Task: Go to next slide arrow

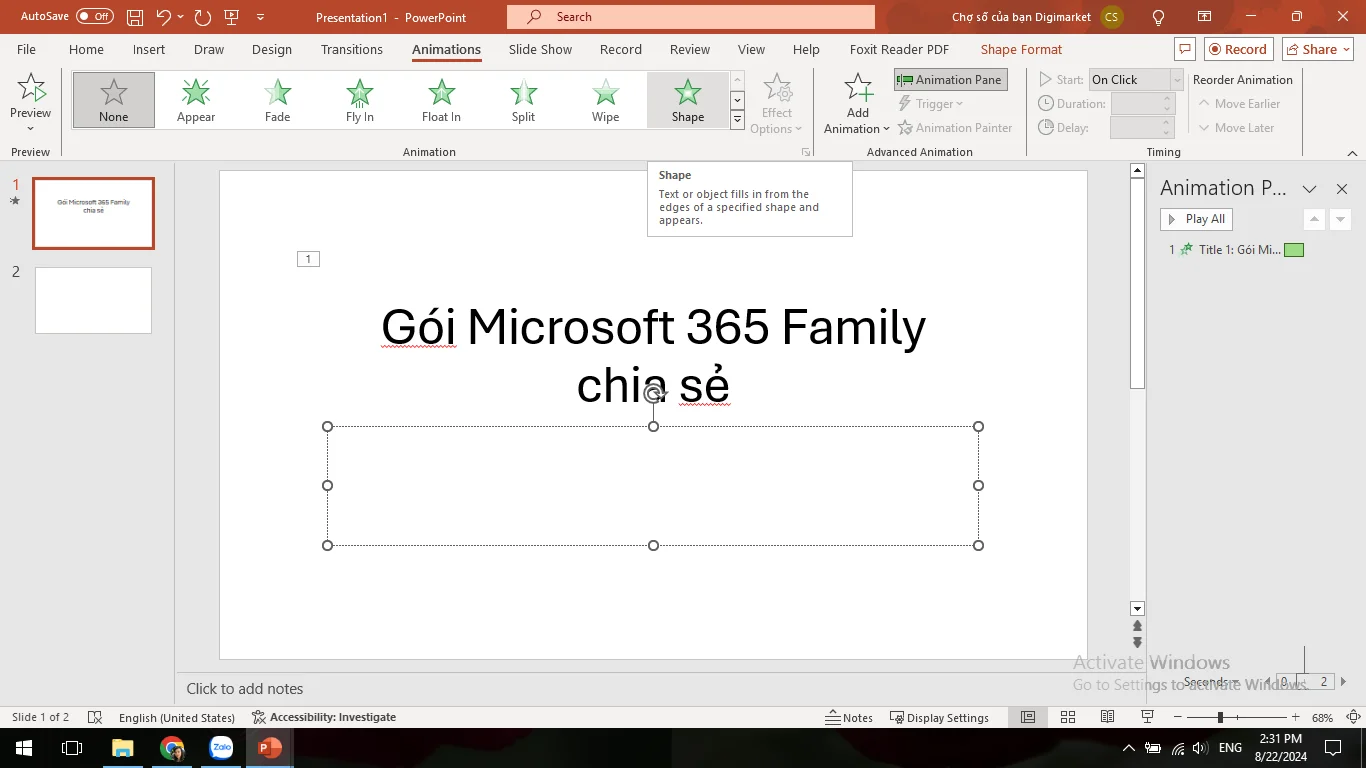Action: click(x=1137, y=643)
